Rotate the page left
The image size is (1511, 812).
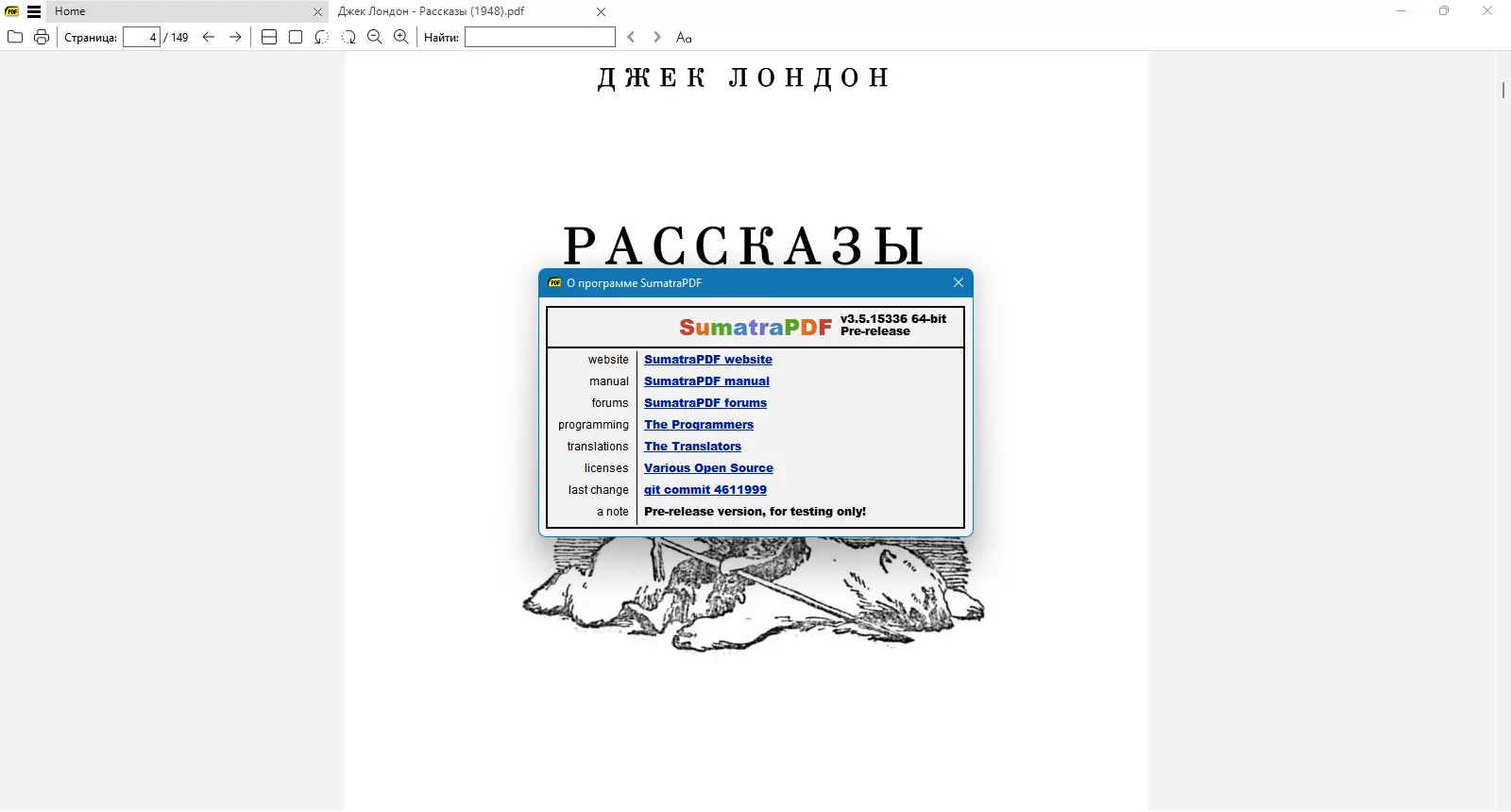pyautogui.click(x=322, y=37)
